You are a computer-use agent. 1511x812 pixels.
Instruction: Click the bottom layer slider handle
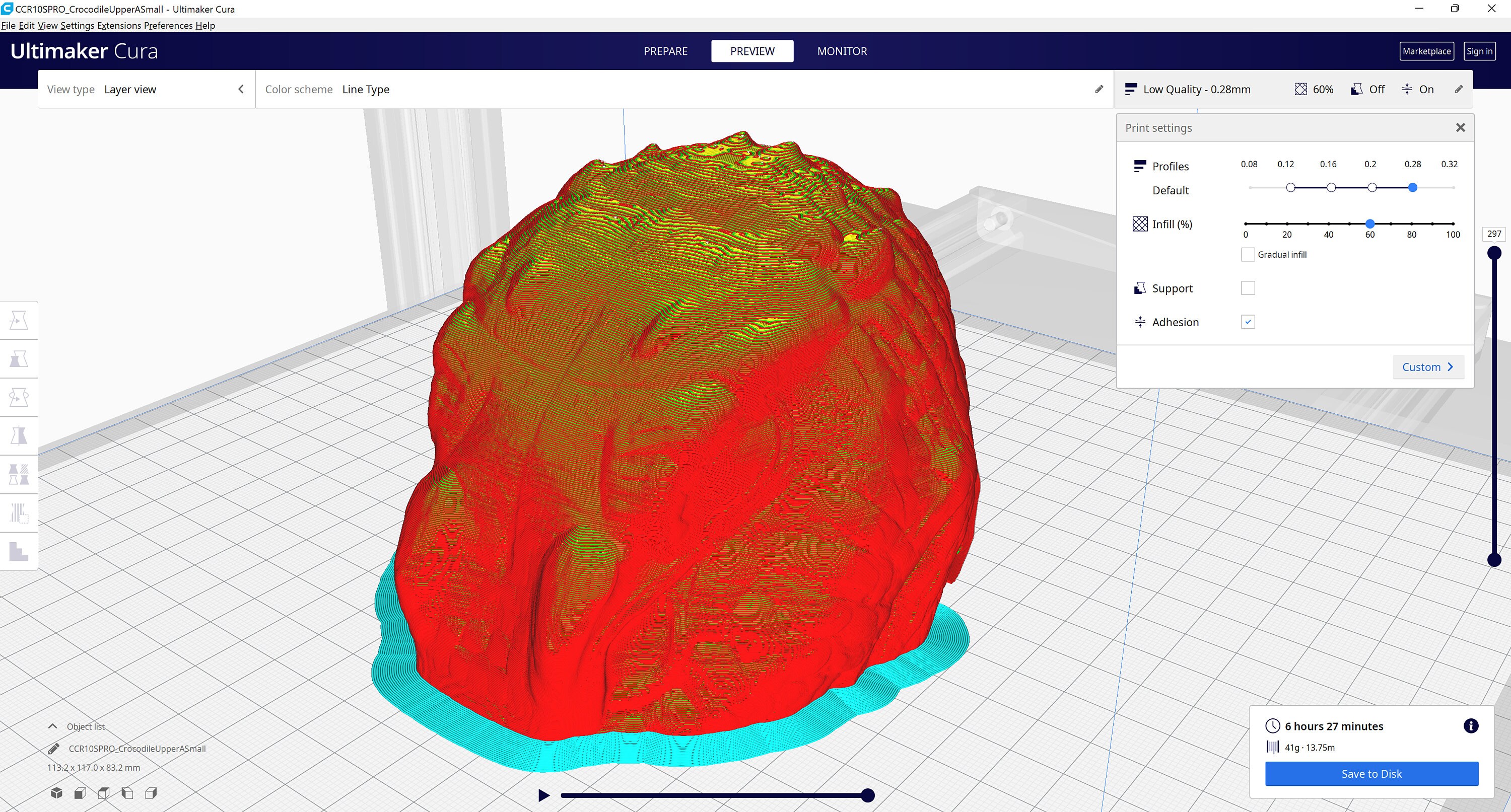point(1494,559)
